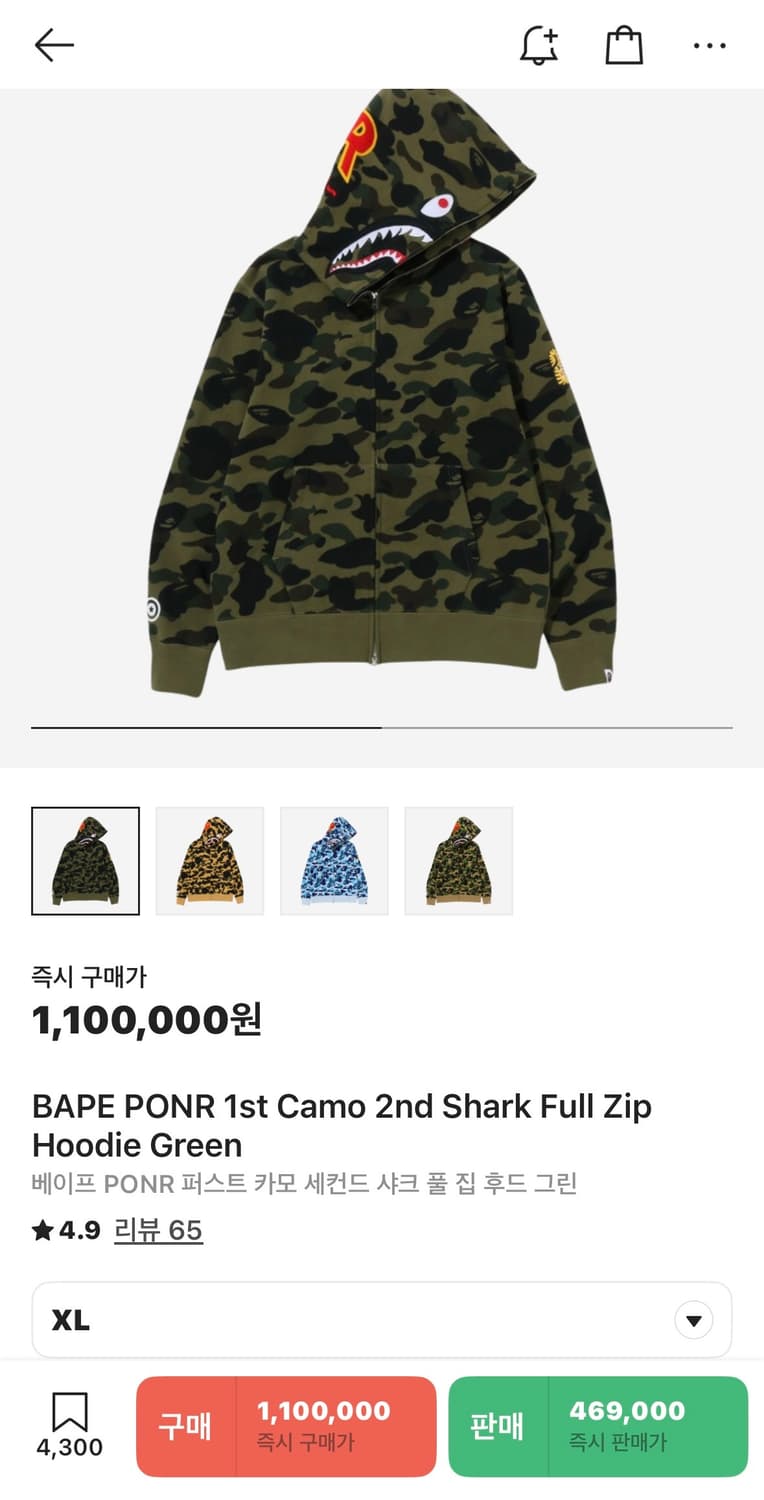This screenshot has height=1500, width=764.
Task: Toggle the bookmark save icon
Action: pyautogui.click(x=69, y=1412)
